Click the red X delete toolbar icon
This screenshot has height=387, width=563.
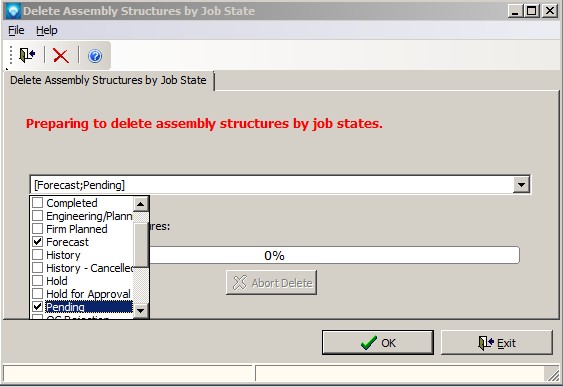click(x=61, y=56)
